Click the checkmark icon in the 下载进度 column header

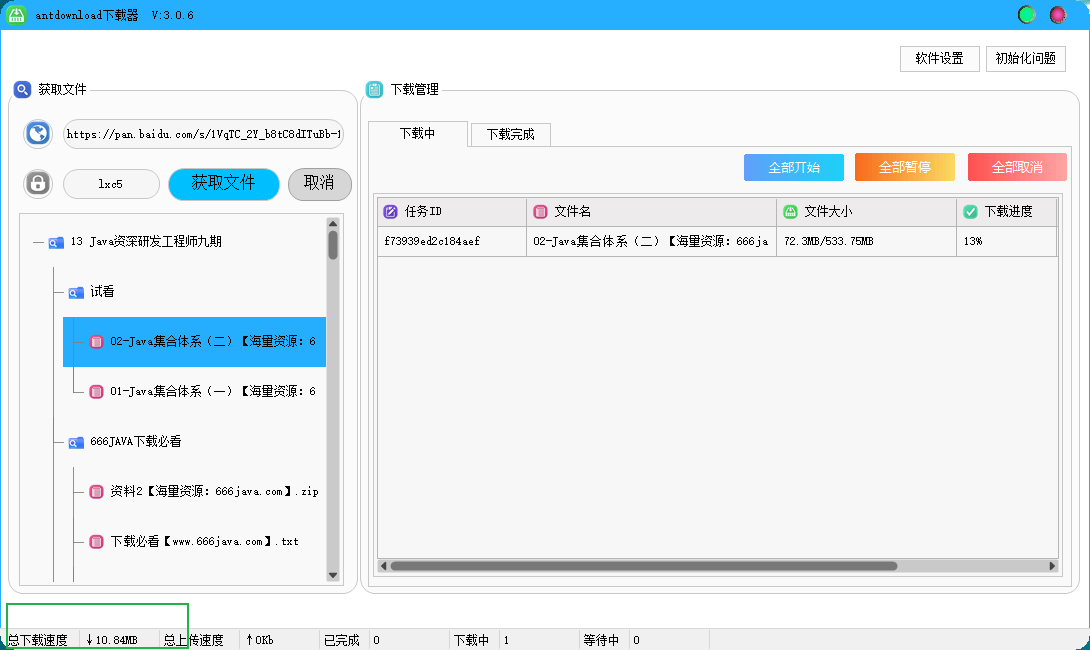[x=967, y=212]
